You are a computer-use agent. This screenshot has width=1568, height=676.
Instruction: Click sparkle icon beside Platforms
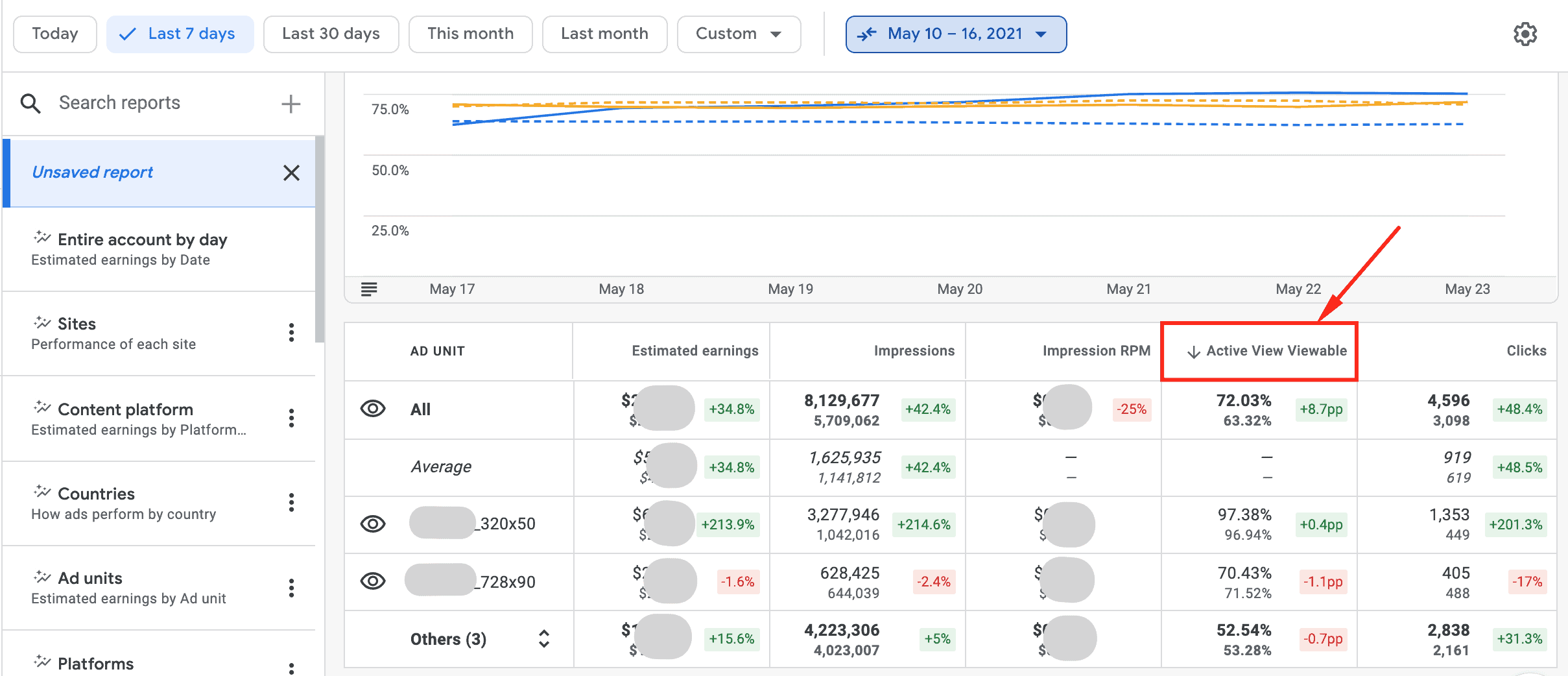pyautogui.click(x=42, y=662)
